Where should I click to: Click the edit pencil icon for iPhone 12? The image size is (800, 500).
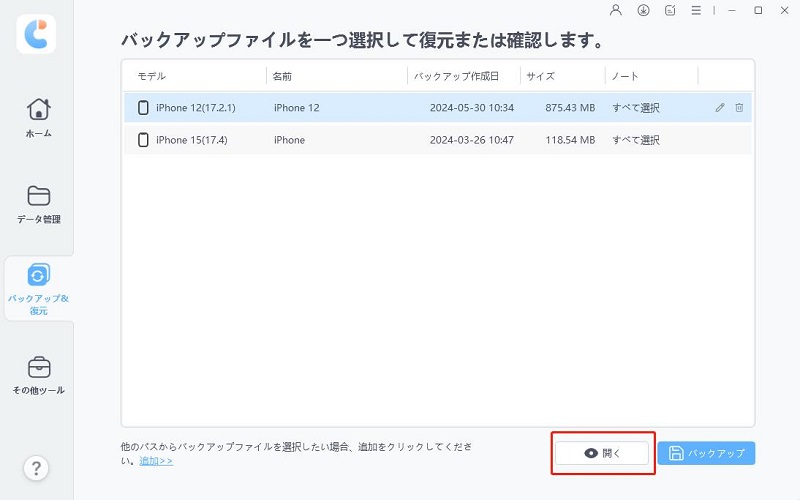pos(720,108)
